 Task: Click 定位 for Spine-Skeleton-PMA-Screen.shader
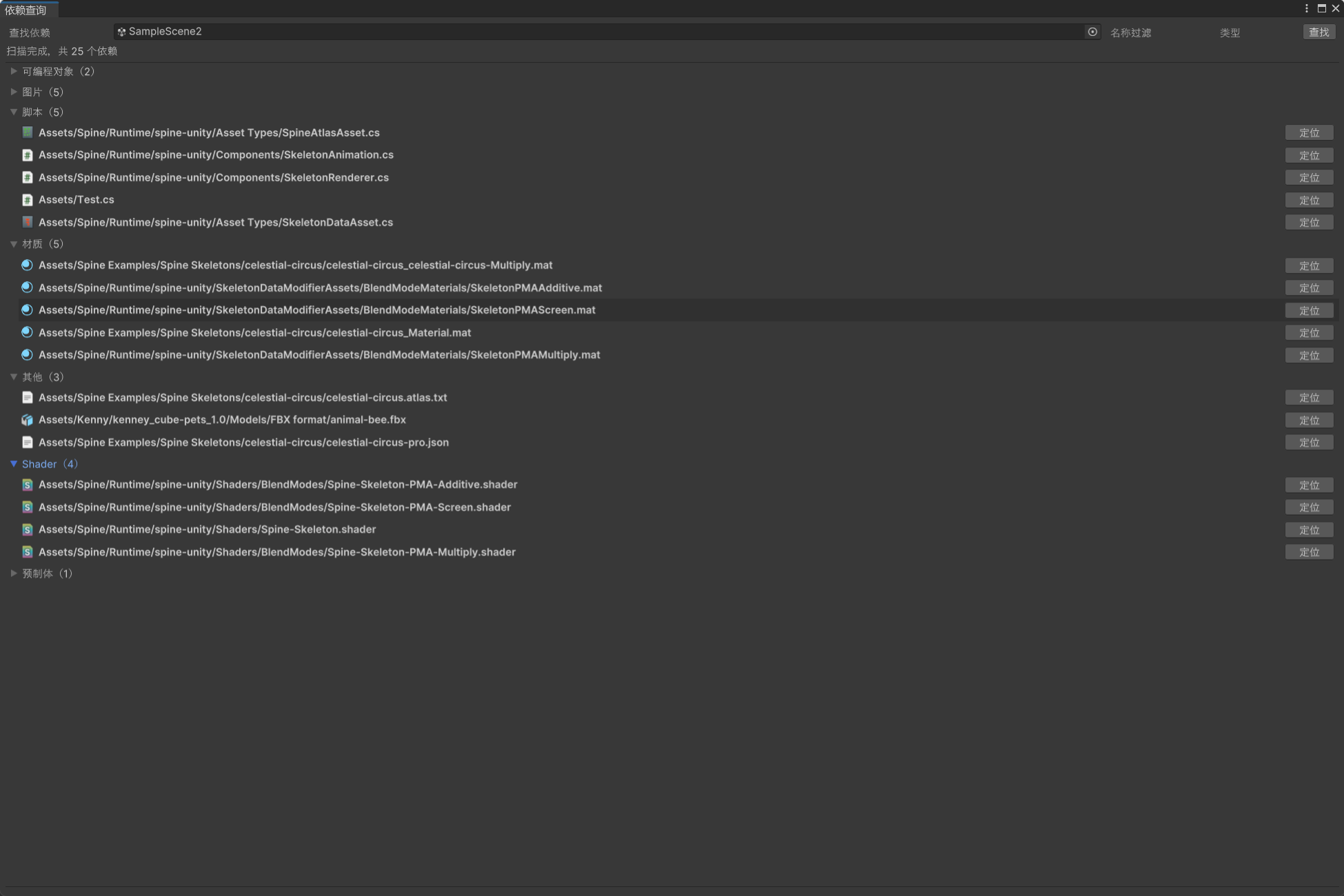[x=1309, y=507]
